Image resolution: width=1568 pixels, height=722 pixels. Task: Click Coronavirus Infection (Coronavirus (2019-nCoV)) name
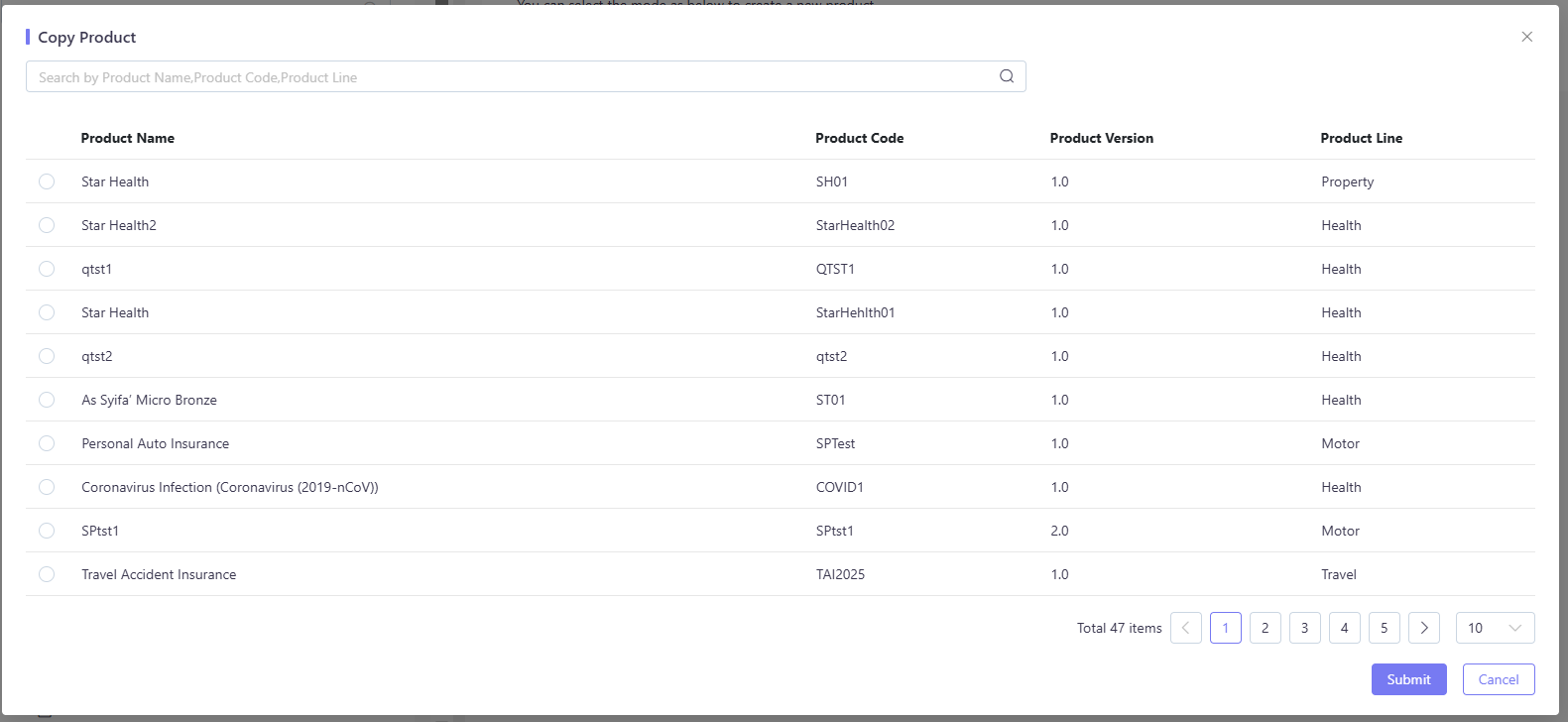point(230,487)
